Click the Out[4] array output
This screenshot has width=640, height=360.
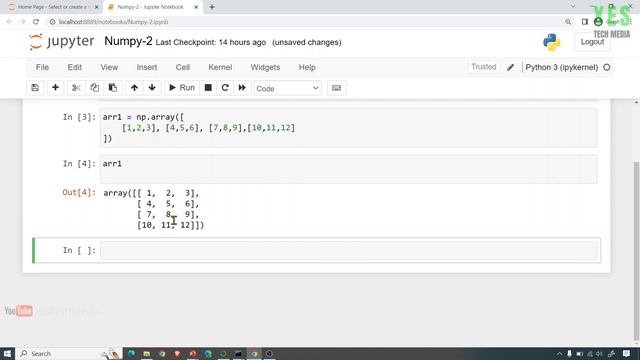coord(153,209)
